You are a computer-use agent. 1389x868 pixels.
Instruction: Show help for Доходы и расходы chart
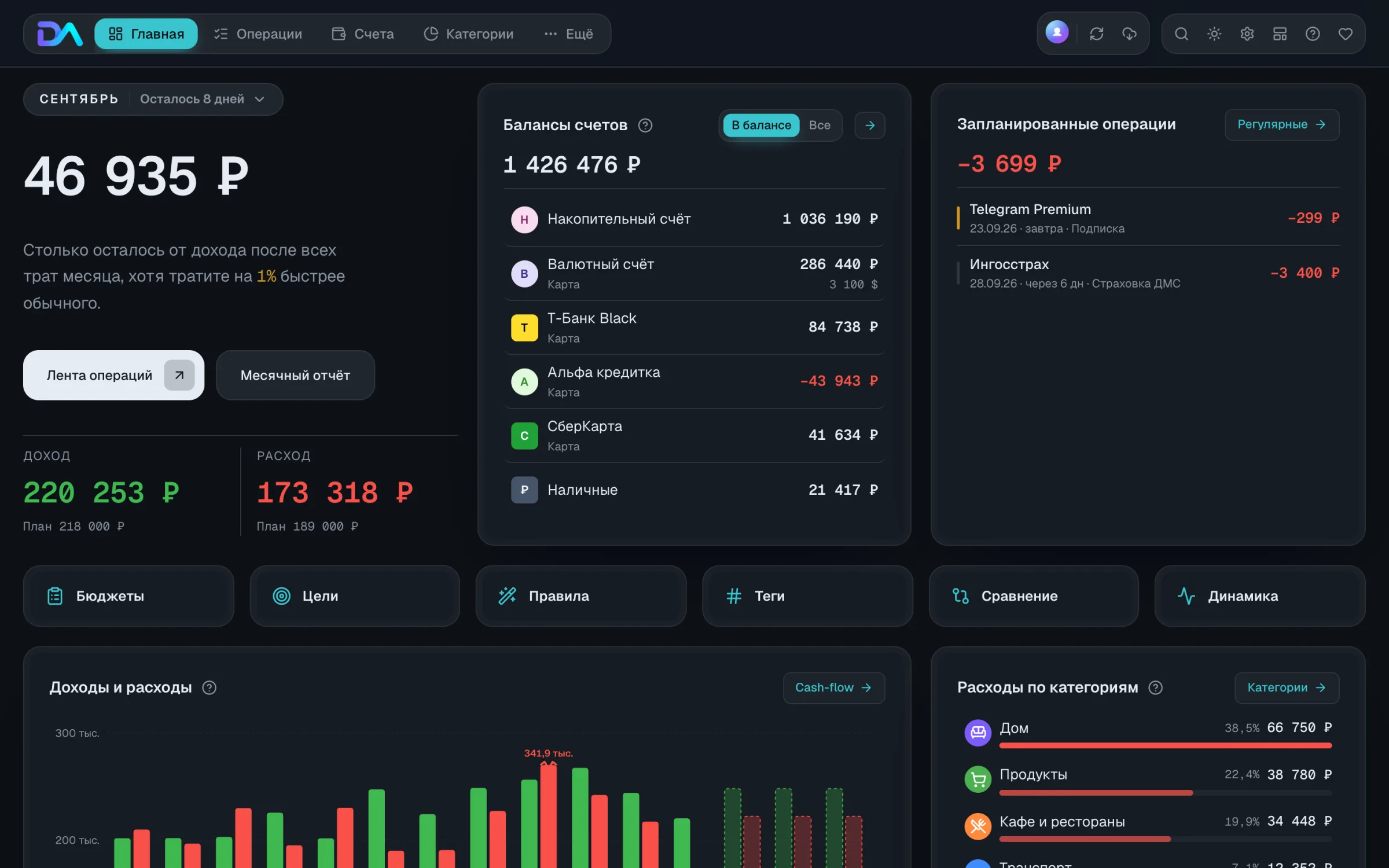209,687
